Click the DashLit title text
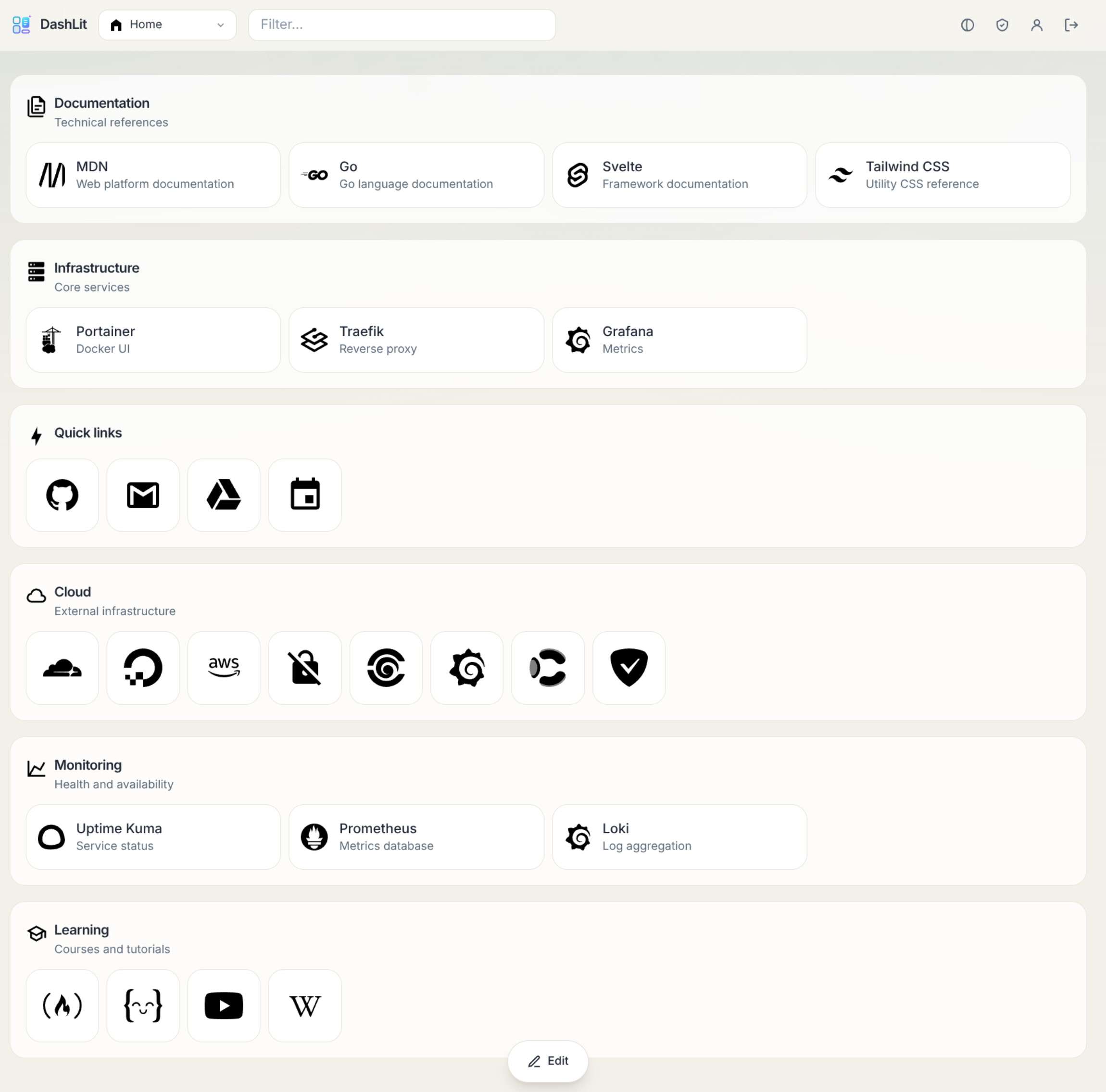Screen dimensions: 1106x1092 (x=63, y=25)
